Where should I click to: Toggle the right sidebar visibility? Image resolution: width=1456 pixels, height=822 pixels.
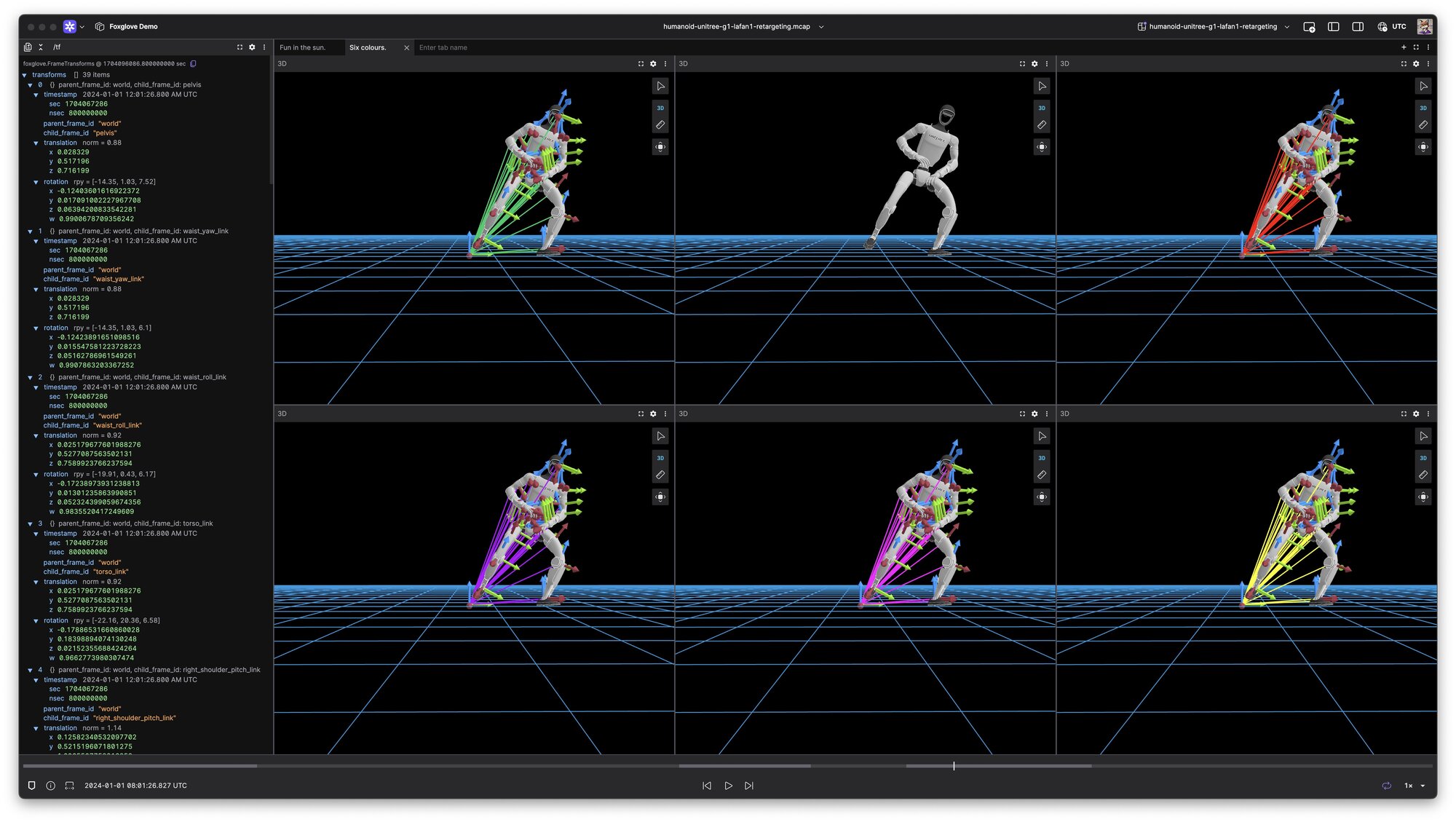[1358, 27]
